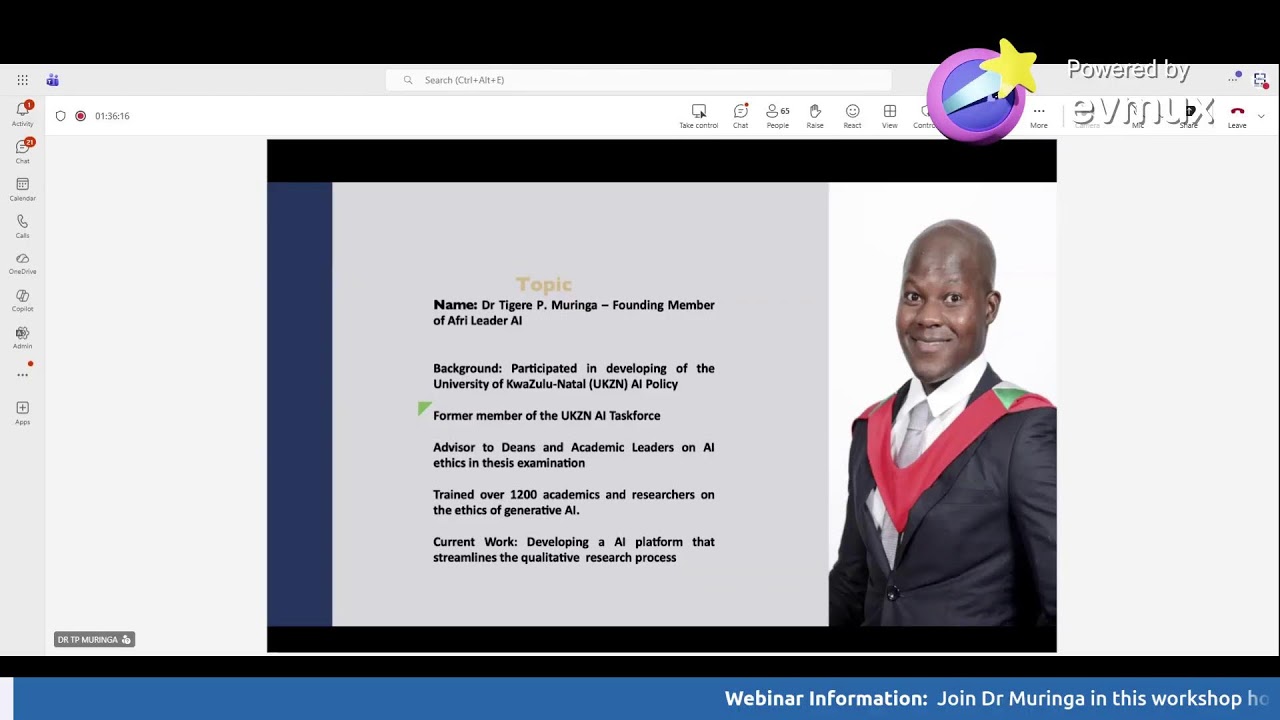1280x720 pixels.
Task: Open the app launcher grid icon
Action: (22, 80)
